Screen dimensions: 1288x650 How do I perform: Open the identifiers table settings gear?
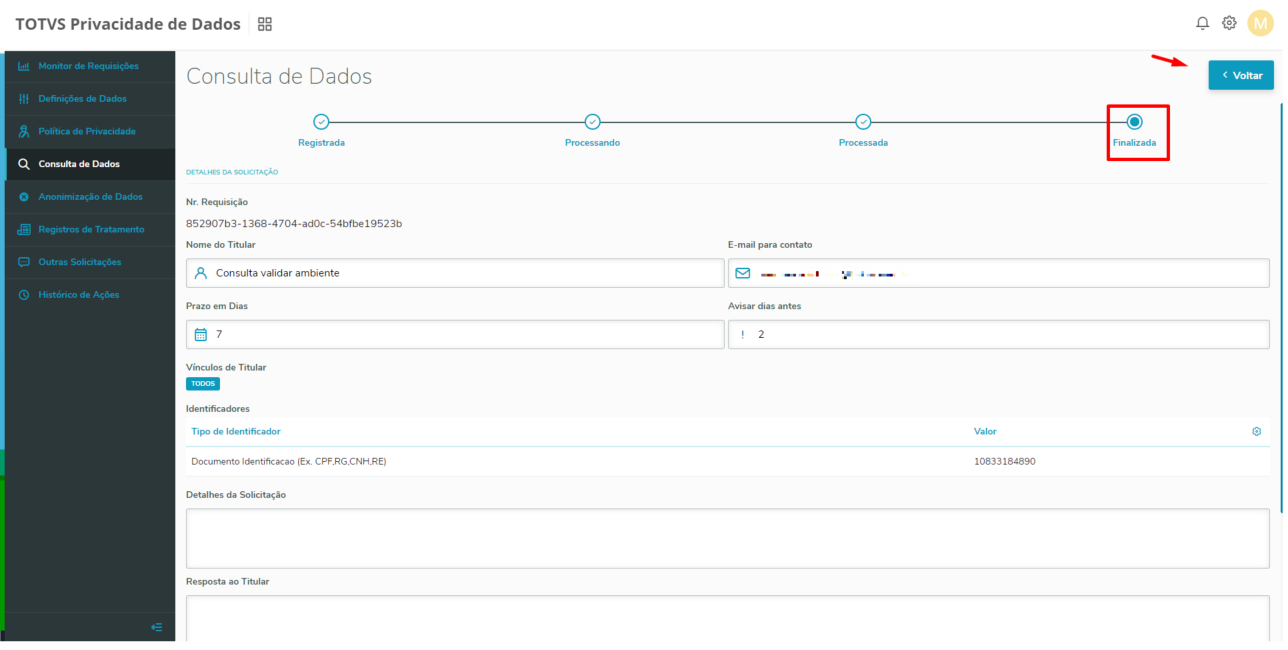(1257, 432)
